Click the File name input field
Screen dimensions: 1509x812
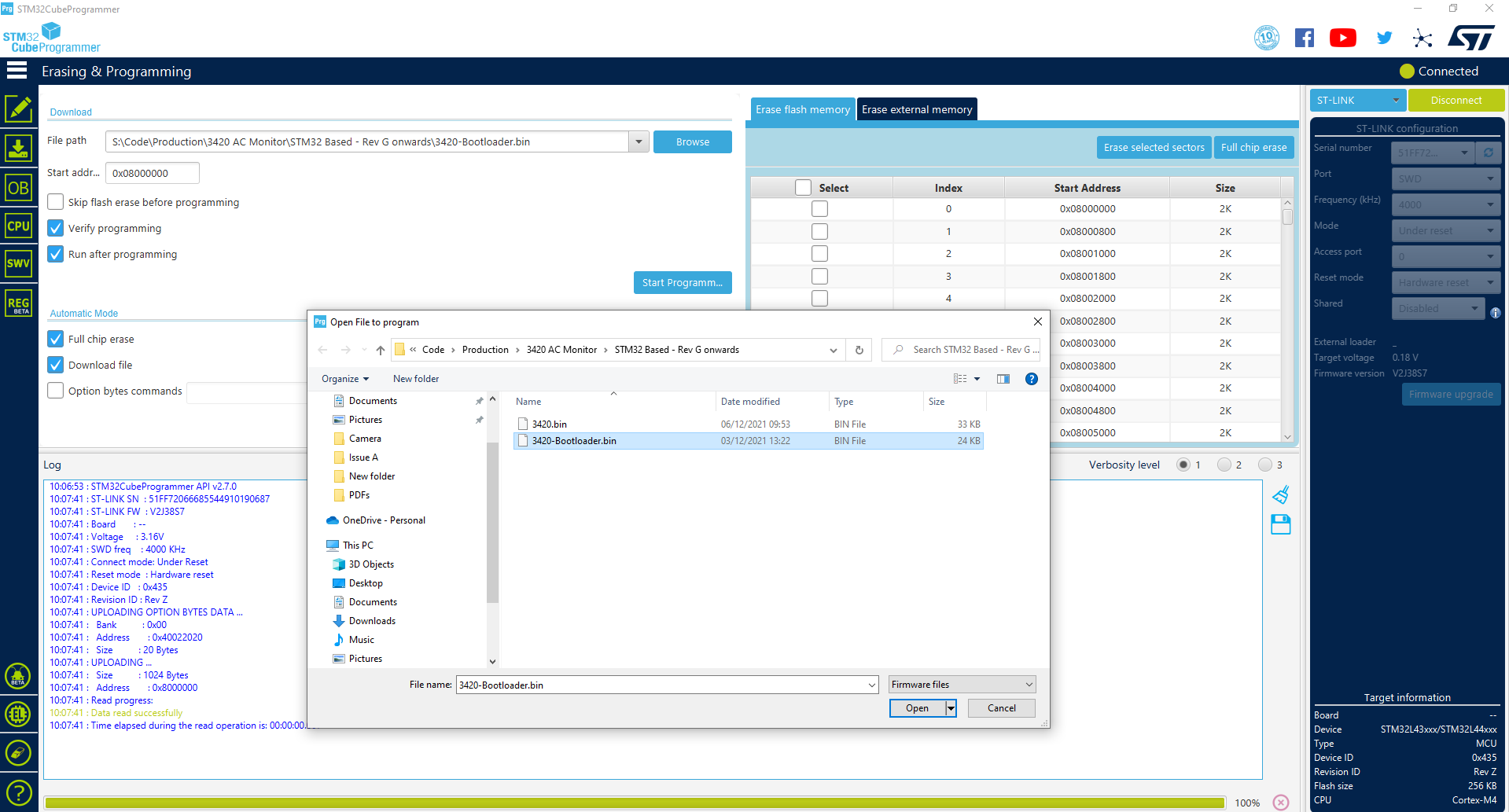click(667, 685)
